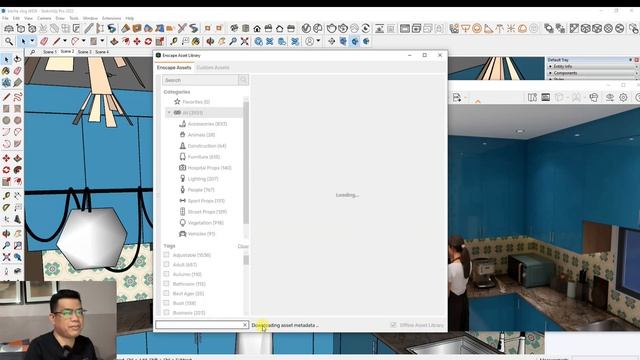Select the Scale tool in top toolbar
Screen dimensions: 640x360
[x=160, y=41]
